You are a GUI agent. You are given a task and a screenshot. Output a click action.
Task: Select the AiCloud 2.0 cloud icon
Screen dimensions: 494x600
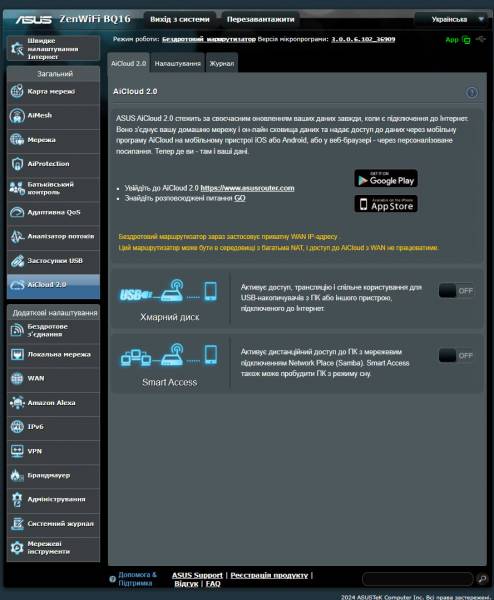pos(17,285)
